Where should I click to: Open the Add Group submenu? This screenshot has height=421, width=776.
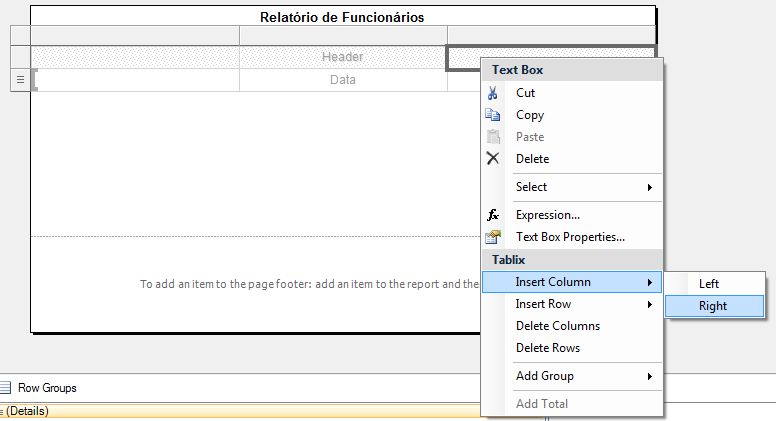pyautogui.click(x=583, y=376)
